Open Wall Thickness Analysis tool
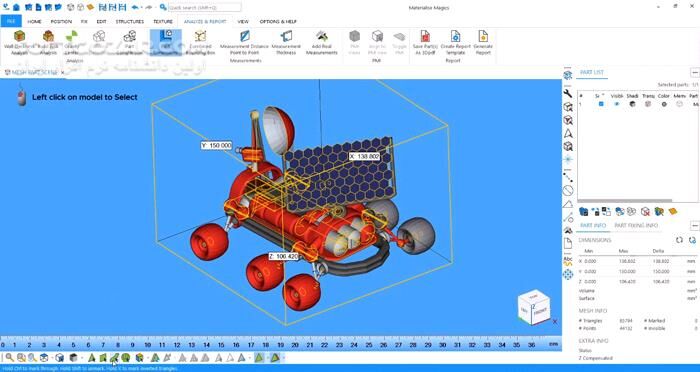 [x=19, y=42]
